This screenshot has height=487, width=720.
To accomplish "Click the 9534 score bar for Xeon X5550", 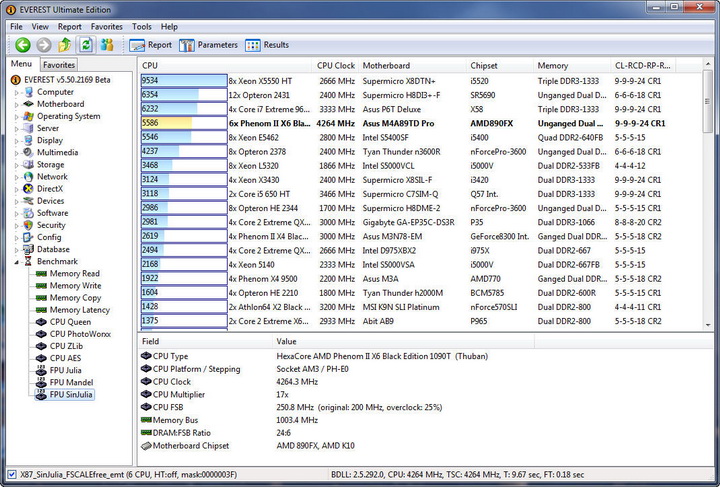I will [x=184, y=81].
